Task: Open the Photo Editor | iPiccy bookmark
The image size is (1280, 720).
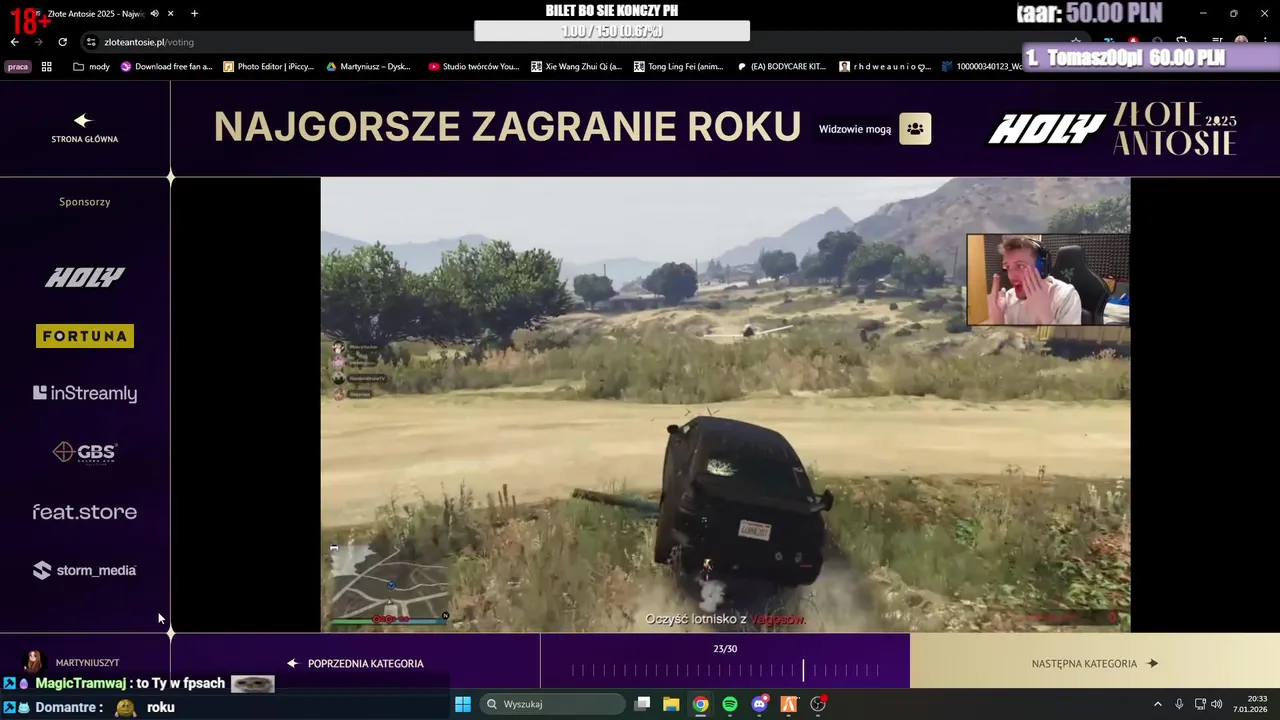Action: 269,67
